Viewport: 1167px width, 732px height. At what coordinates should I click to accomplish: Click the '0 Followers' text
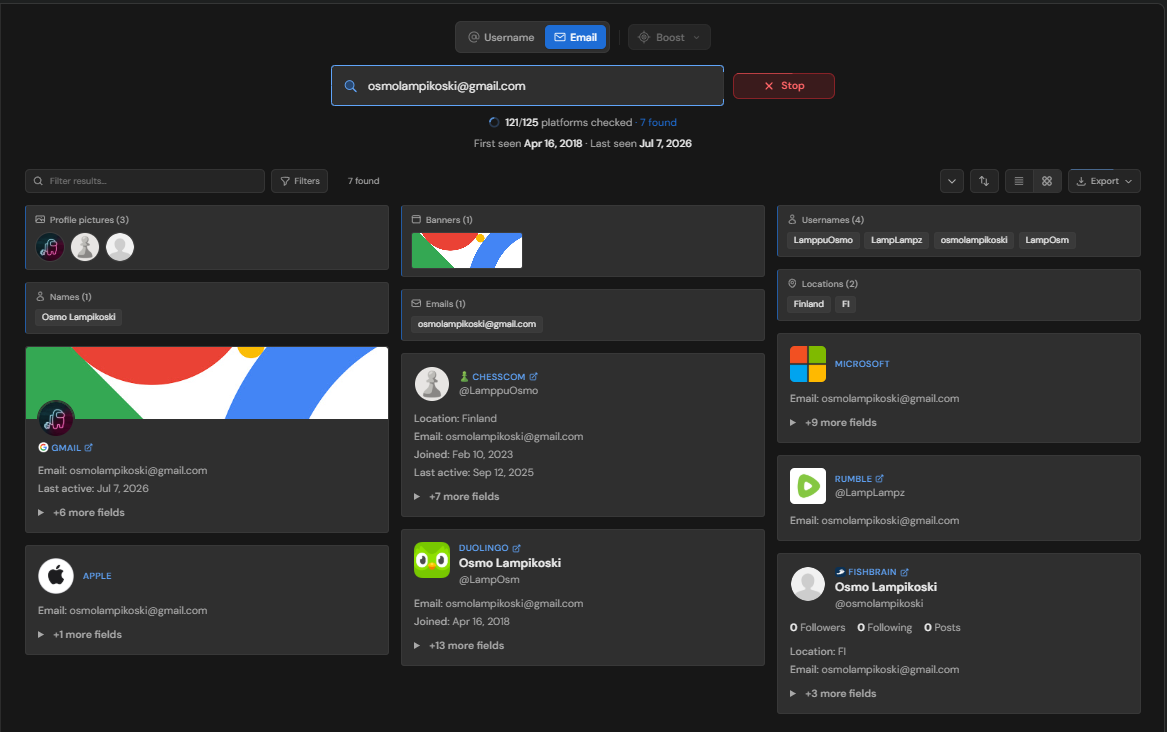817,628
